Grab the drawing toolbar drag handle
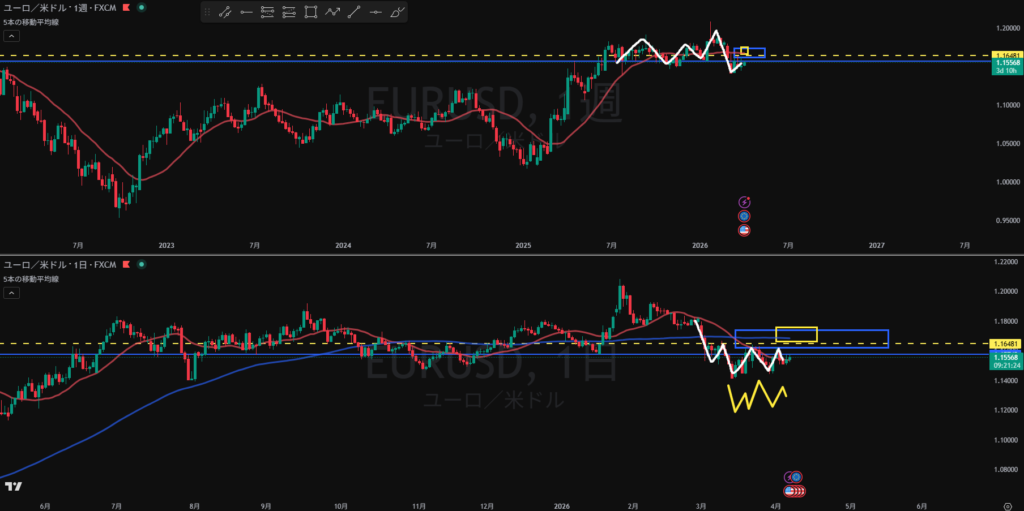The image size is (1024, 511). 207,13
